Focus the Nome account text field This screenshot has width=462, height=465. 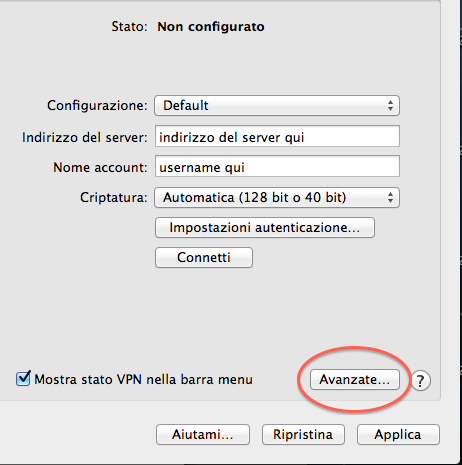pos(277,166)
